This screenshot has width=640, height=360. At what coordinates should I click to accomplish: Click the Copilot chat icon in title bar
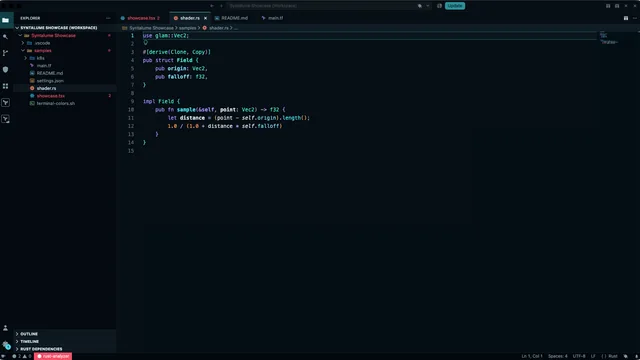[420, 6]
